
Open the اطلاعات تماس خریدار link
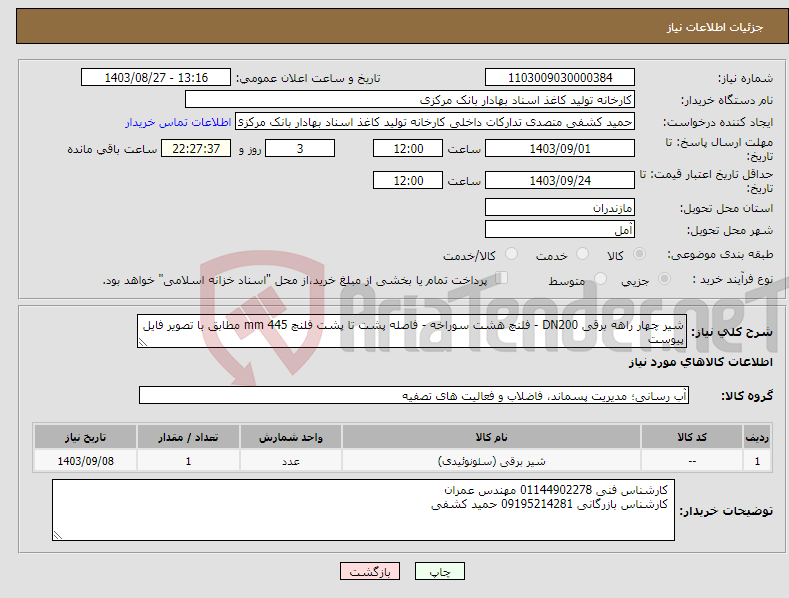pos(178,122)
